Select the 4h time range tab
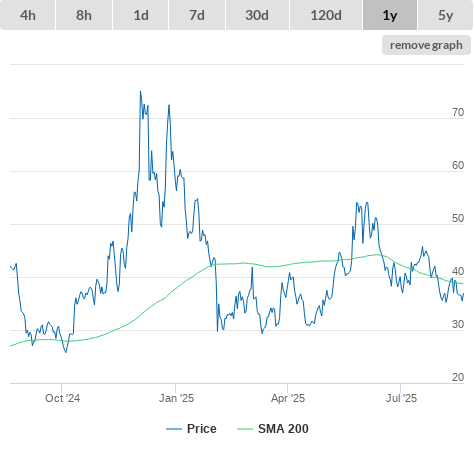This screenshot has height=455, width=474. pyautogui.click(x=27, y=15)
